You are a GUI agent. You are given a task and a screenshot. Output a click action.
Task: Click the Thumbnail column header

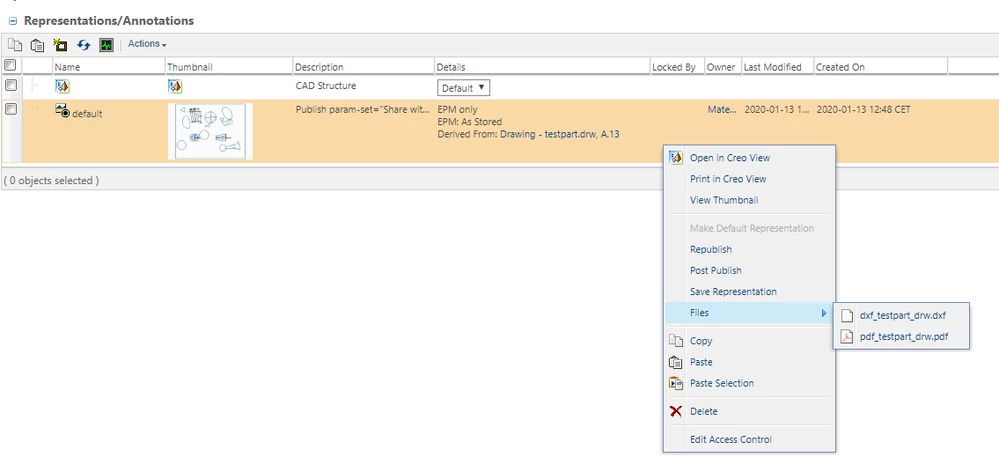click(x=189, y=67)
